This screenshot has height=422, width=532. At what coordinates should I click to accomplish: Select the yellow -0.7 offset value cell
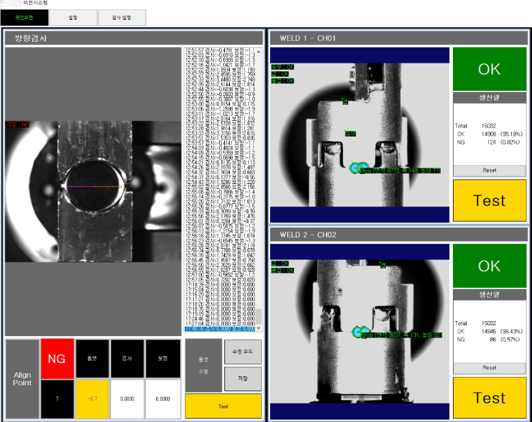coord(92,399)
